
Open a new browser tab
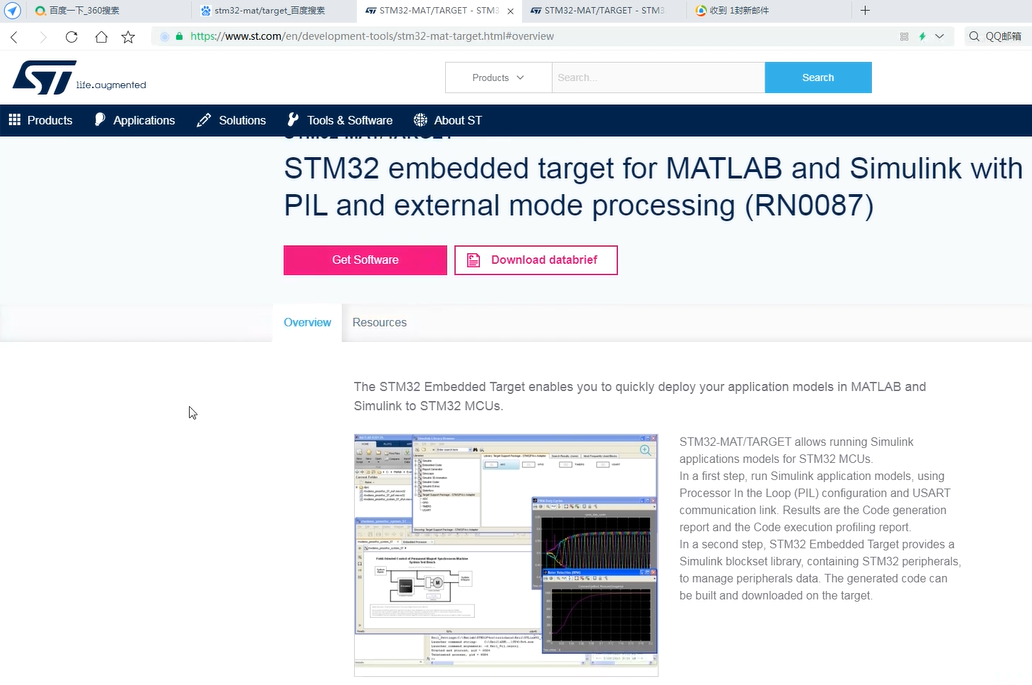pyautogui.click(x=865, y=11)
